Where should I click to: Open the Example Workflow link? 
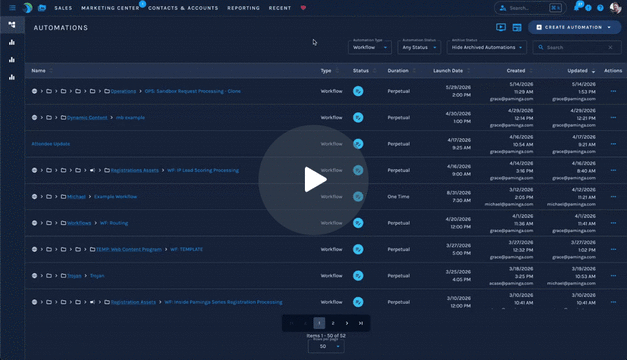[x=116, y=197]
